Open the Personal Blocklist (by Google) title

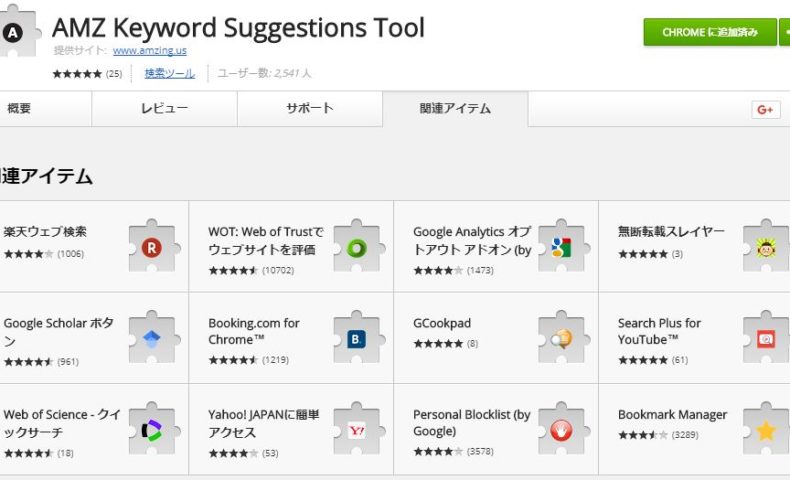click(x=472, y=423)
